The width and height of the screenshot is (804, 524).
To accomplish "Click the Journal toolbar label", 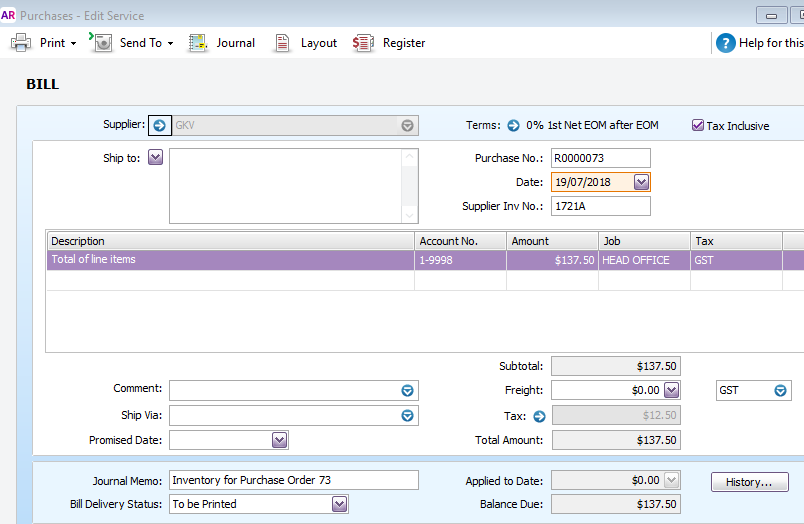I will [235, 43].
